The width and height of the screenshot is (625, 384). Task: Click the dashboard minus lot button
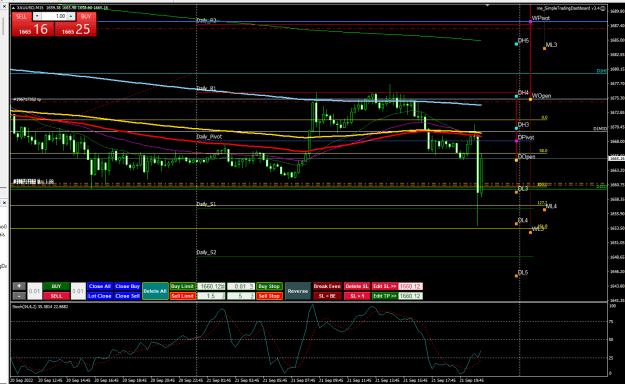pyautogui.click(x=19, y=296)
